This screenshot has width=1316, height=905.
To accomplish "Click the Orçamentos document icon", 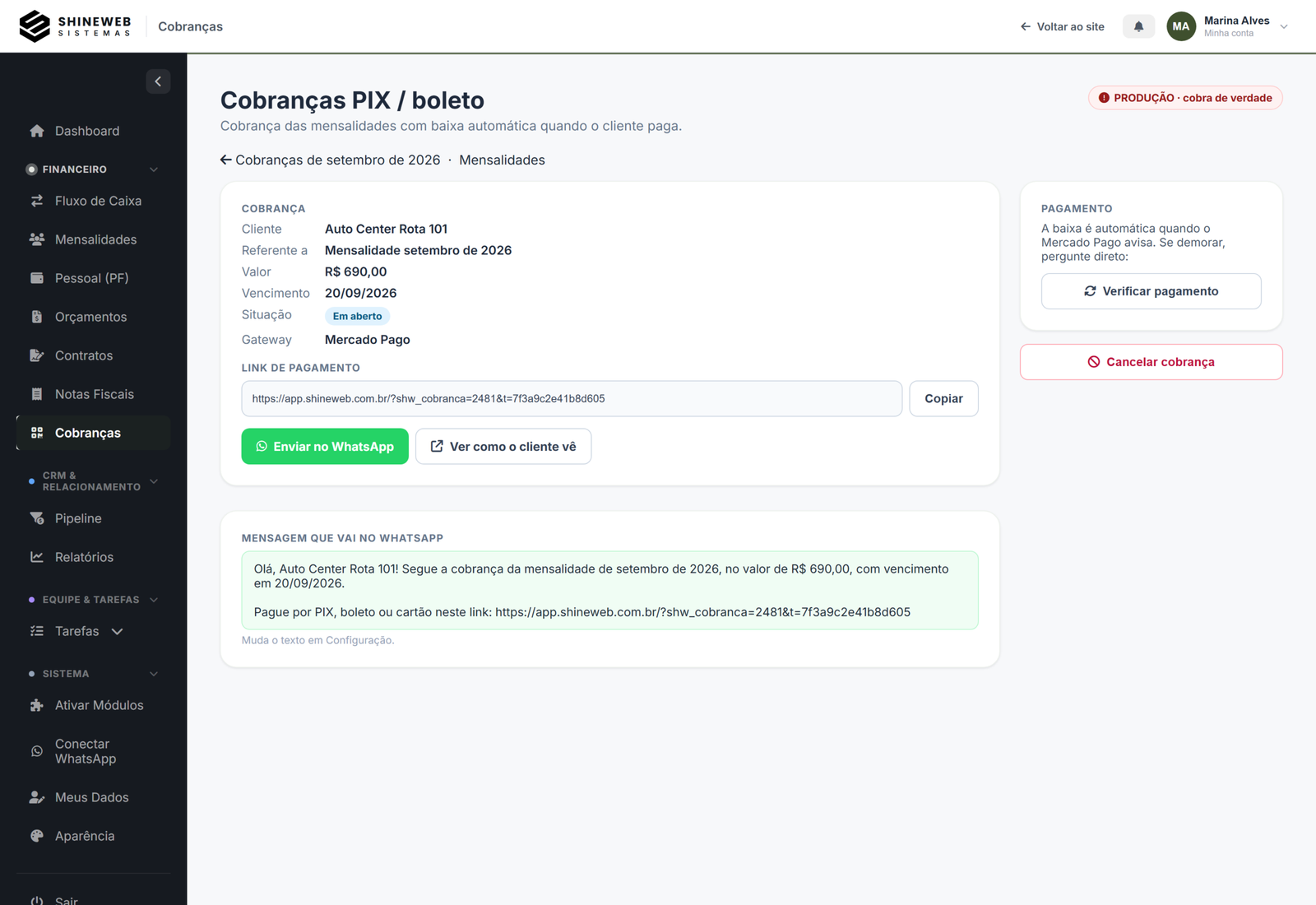I will click(37, 317).
